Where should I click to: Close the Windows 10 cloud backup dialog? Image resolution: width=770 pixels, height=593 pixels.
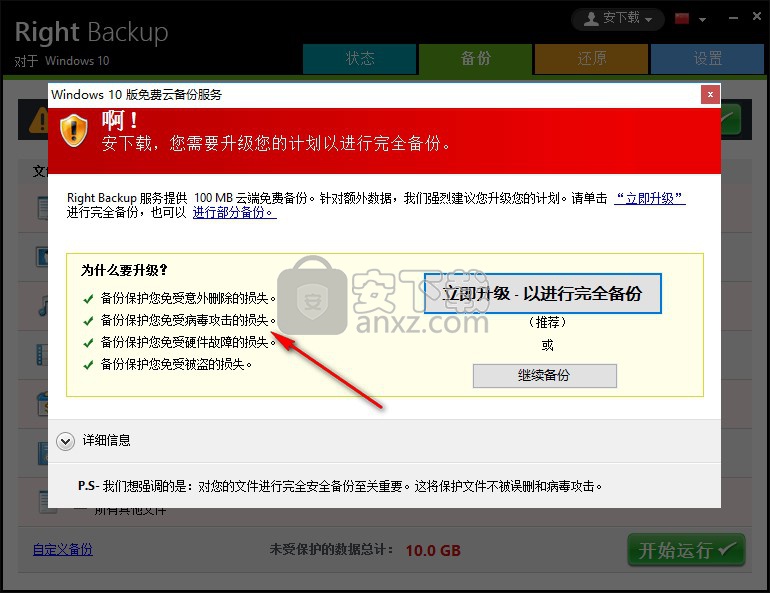[x=710, y=95]
